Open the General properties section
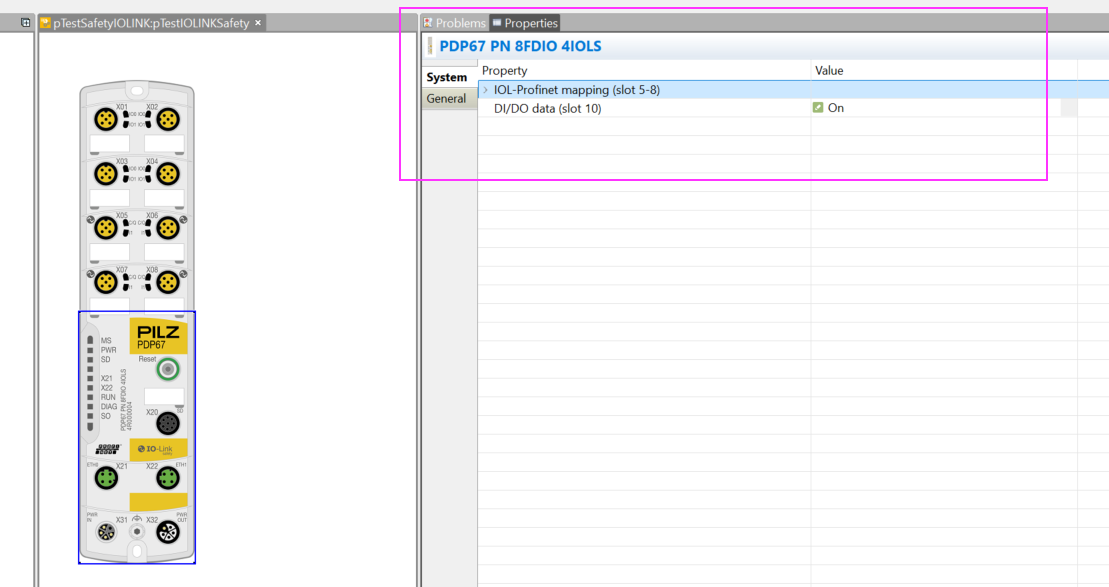 (x=449, y=98)
